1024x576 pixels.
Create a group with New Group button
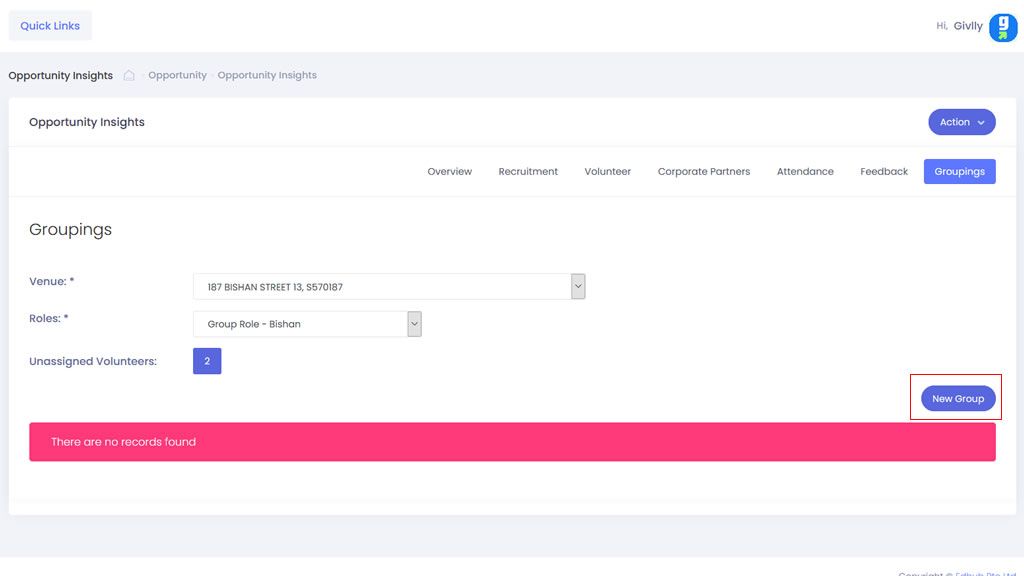(x=958, y=399)
